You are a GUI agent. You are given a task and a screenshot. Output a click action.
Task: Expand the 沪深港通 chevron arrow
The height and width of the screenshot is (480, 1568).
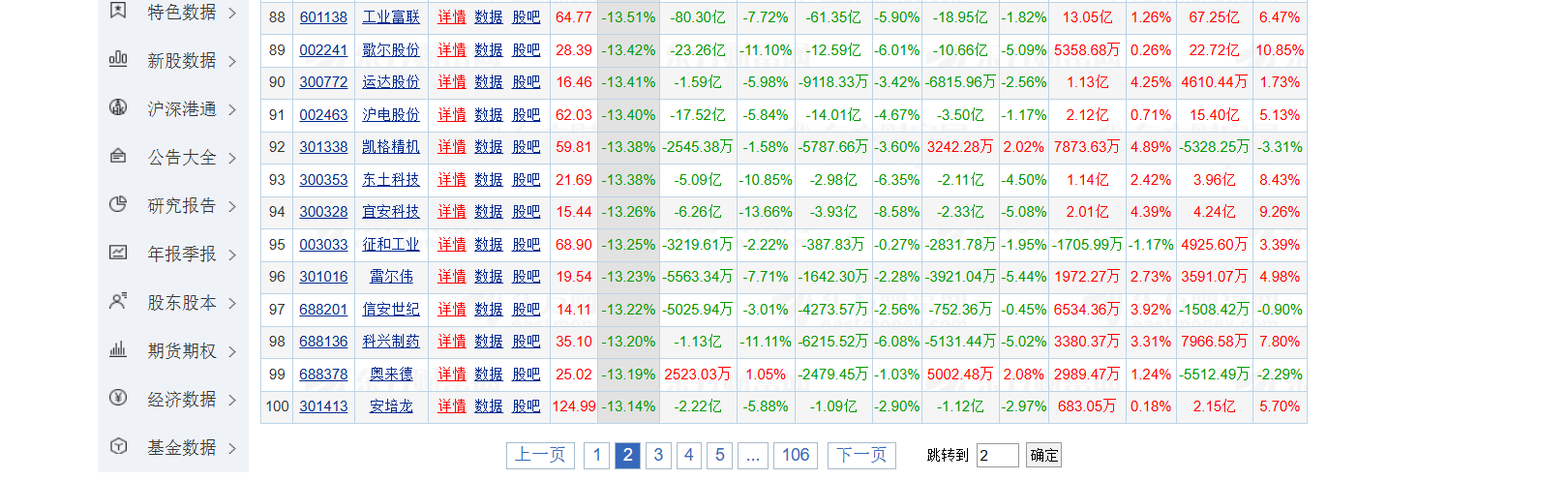tap(232, 109)
